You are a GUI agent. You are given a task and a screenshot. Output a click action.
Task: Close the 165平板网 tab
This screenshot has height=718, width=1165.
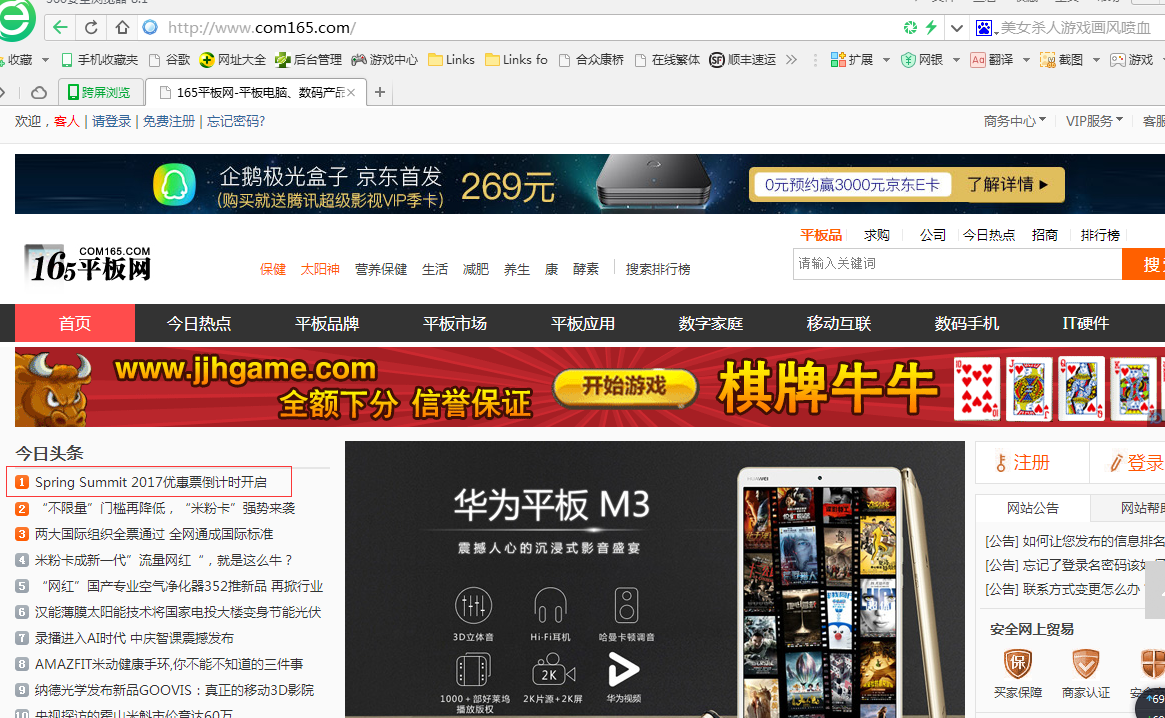(x=351, y=92)
